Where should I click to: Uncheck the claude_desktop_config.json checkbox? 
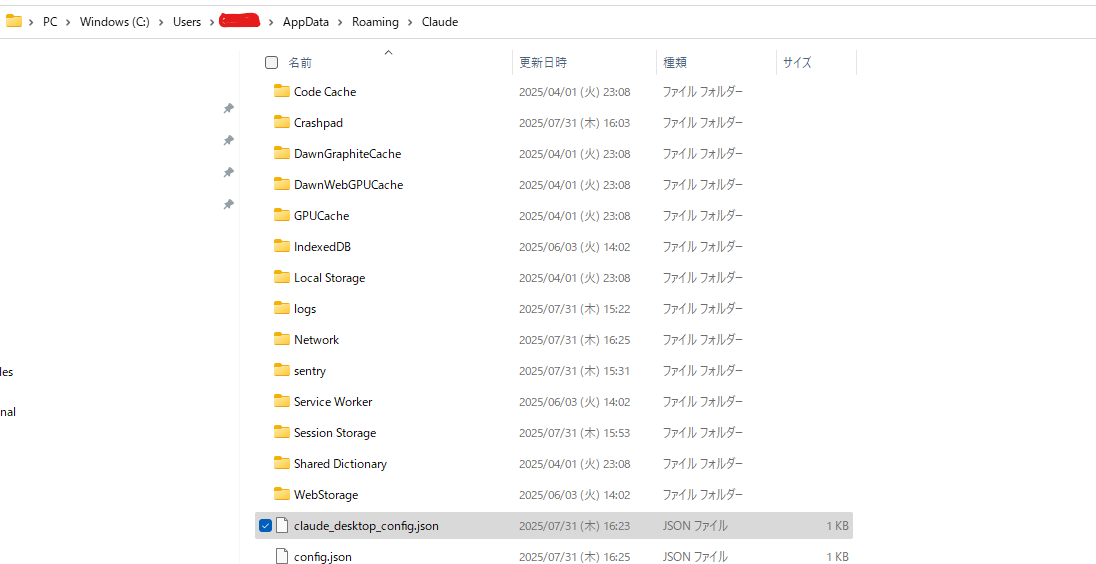pos(266,526)
